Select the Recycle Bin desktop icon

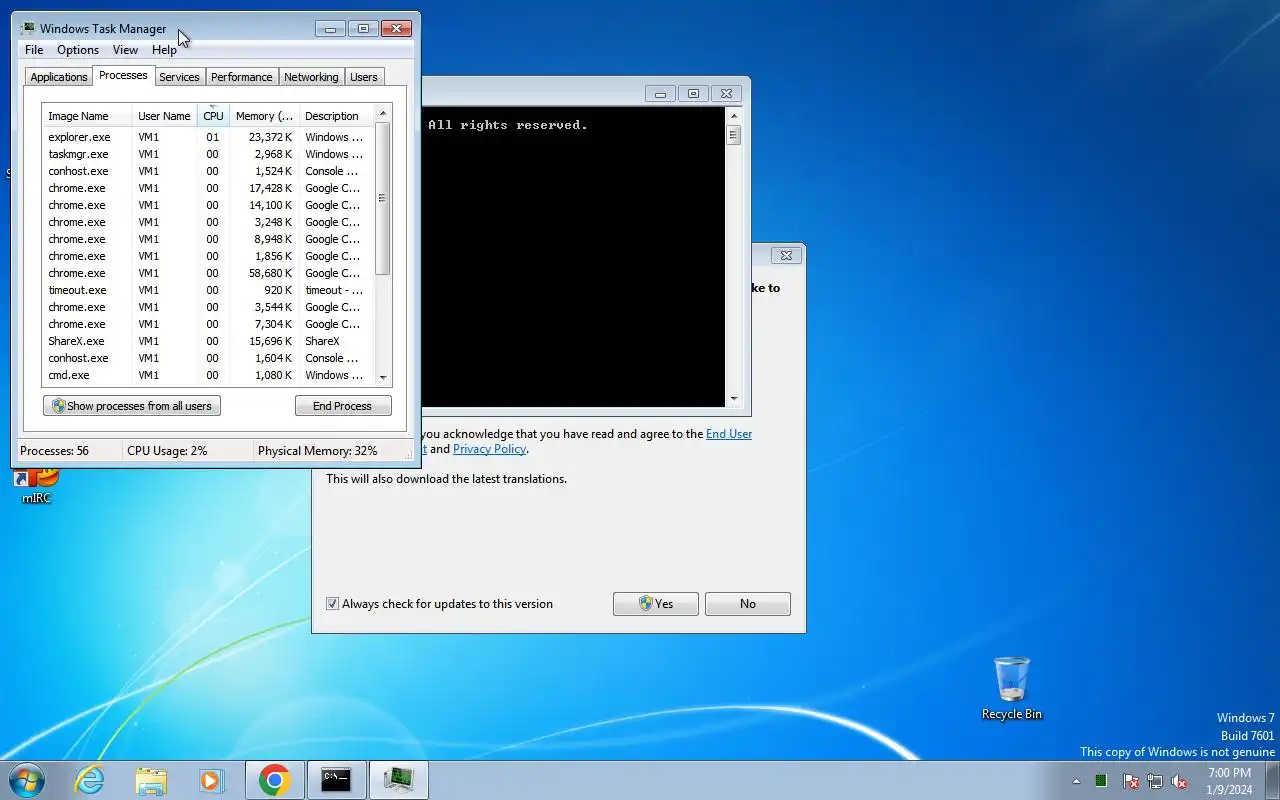click(x=1012, y=688)
